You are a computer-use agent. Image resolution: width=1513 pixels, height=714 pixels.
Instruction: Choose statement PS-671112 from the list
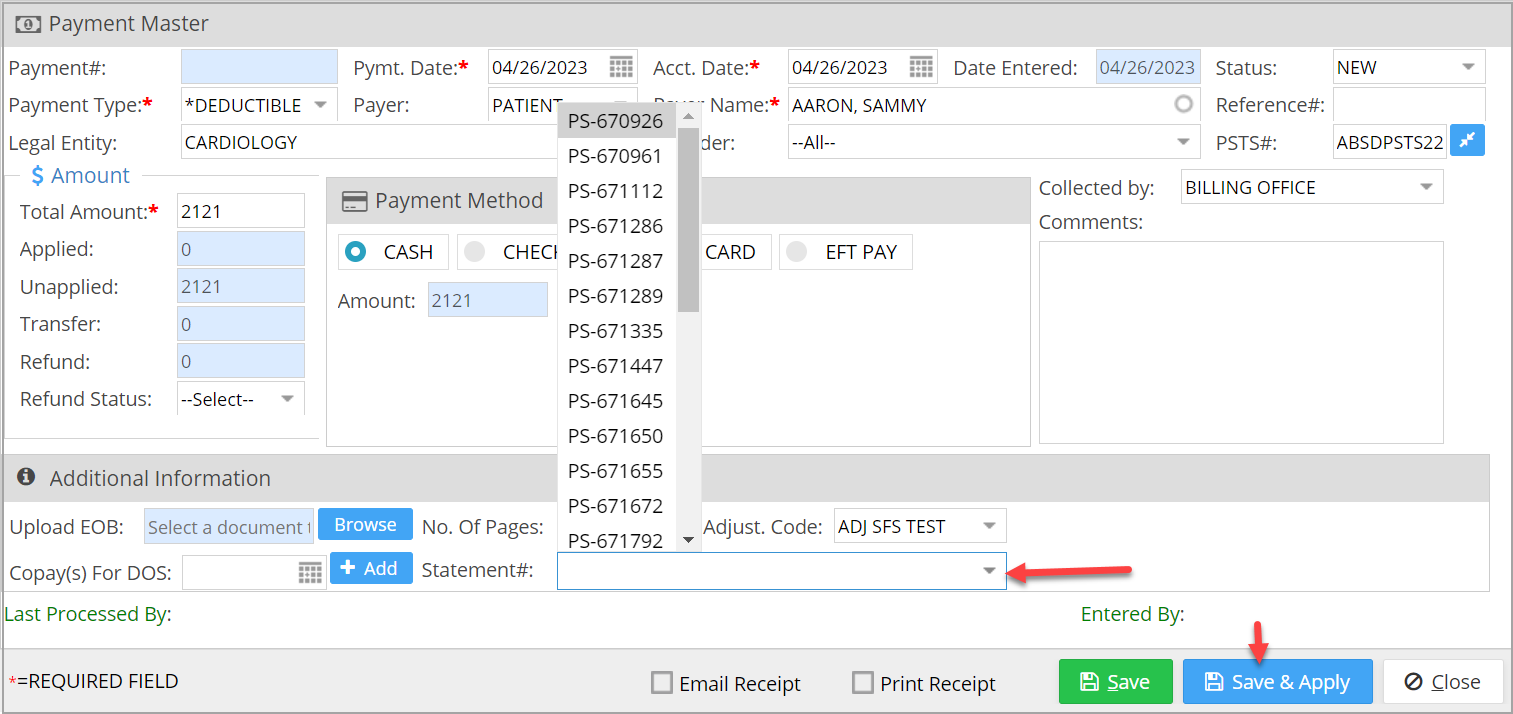click(x=615, y=191)
